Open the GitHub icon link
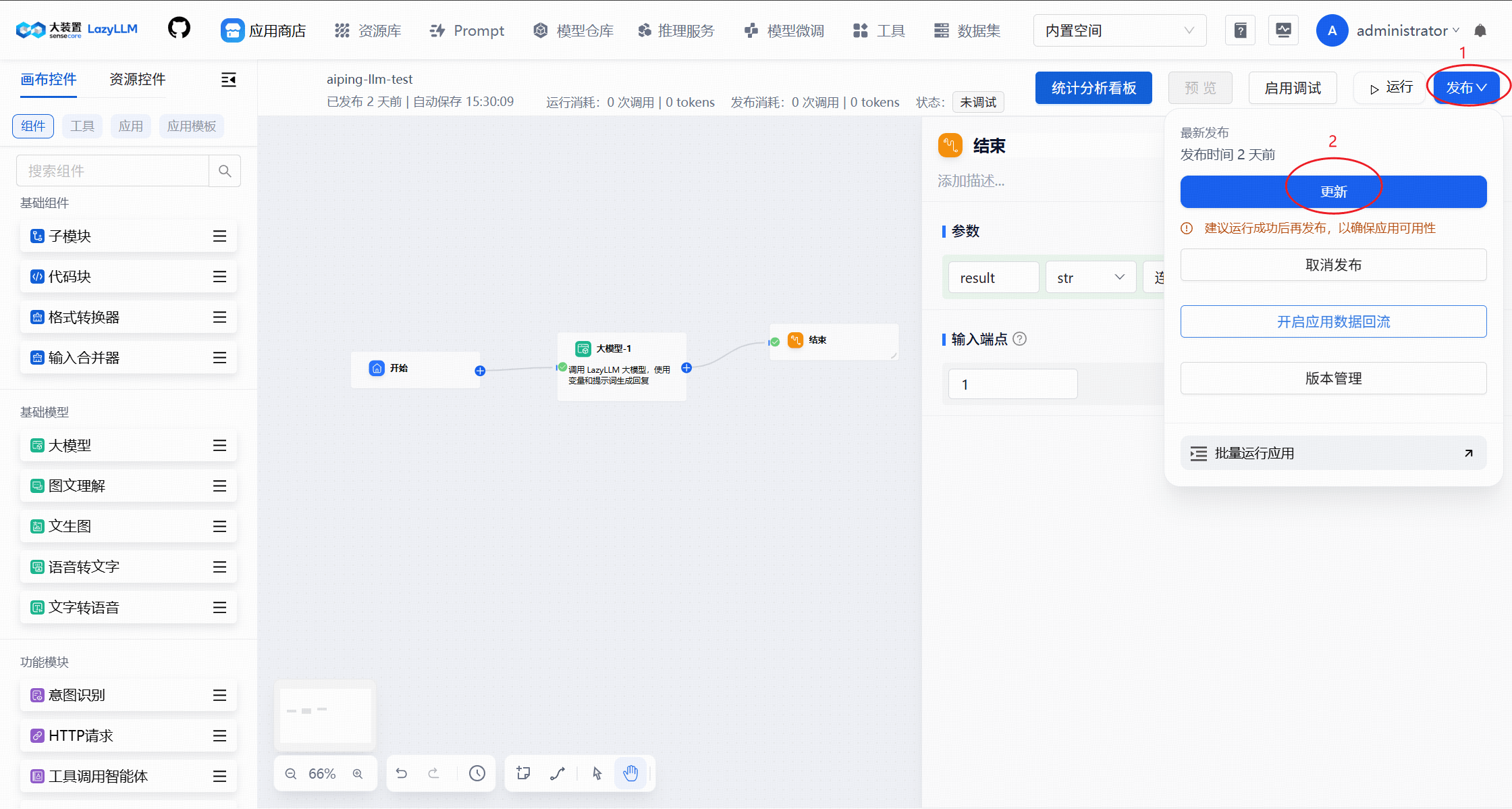Viewport: 1512px width, 809px height. pos(179,29)
